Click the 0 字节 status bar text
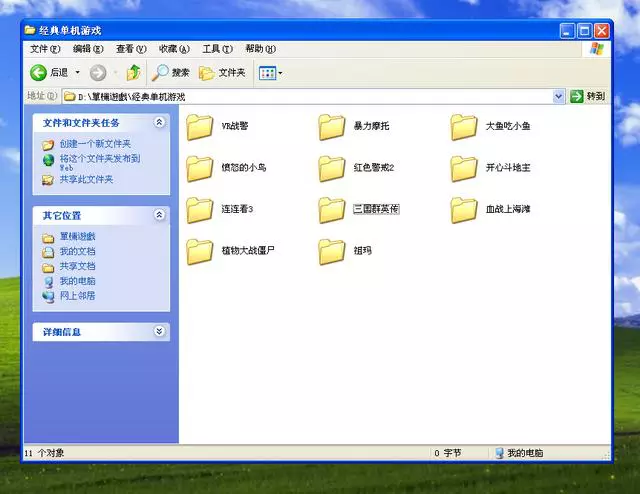The image size is (640, 494). (448, 453)
